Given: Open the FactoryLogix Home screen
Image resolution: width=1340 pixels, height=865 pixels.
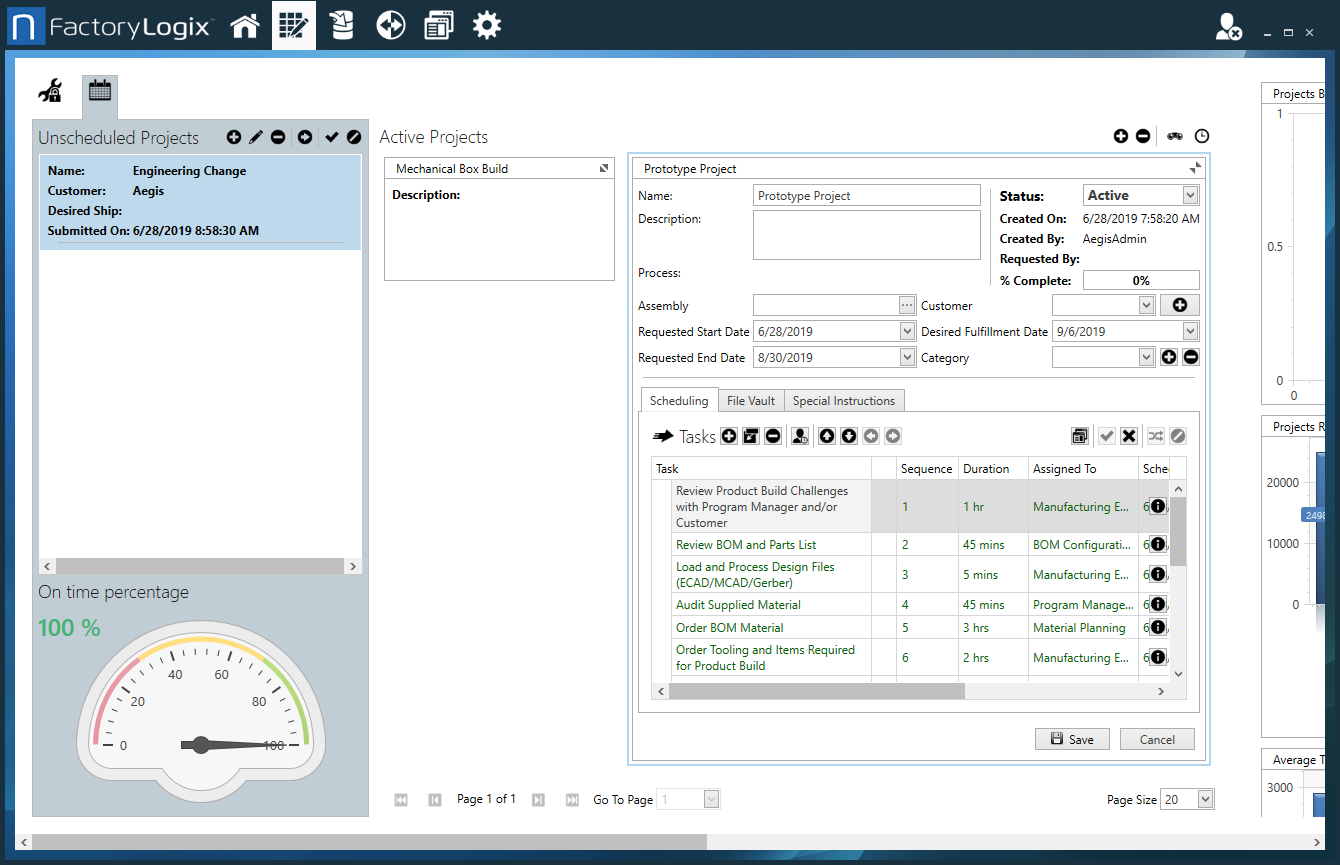Looking at the screenshot, I should pyautogui.click(x=245, y=24).
